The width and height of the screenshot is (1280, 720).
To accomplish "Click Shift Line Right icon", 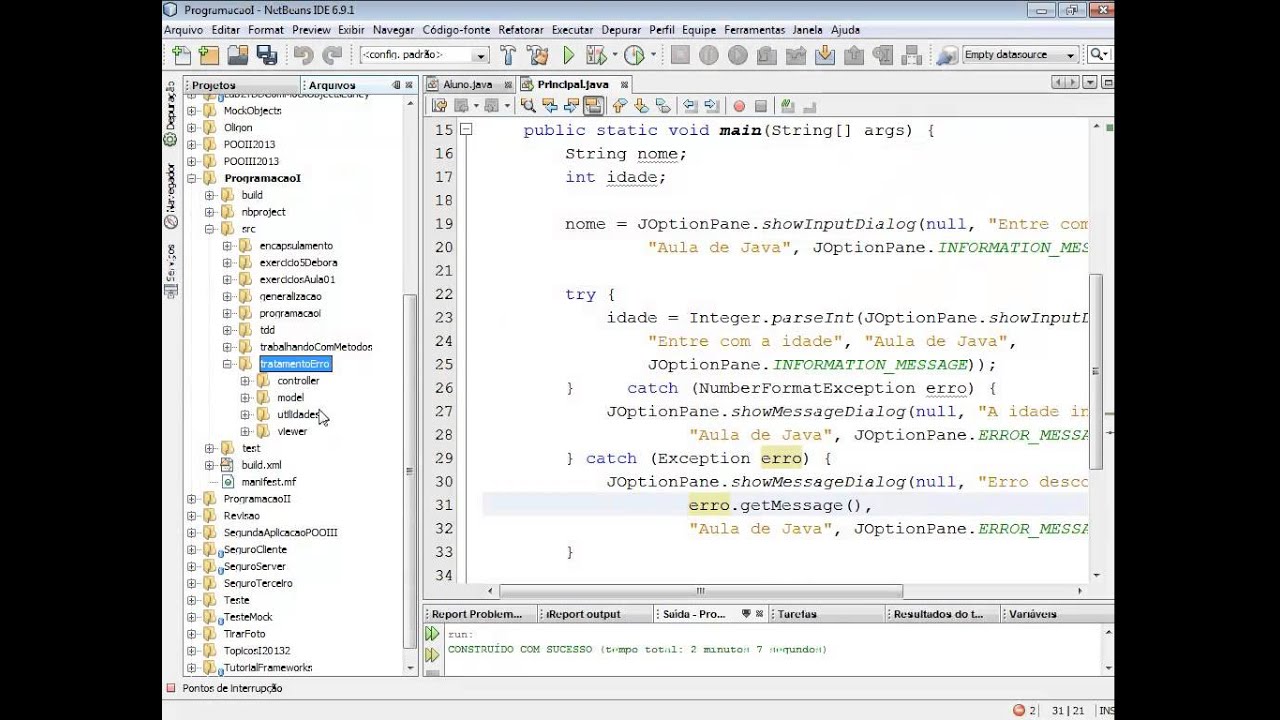I will [x=711, y=106].
